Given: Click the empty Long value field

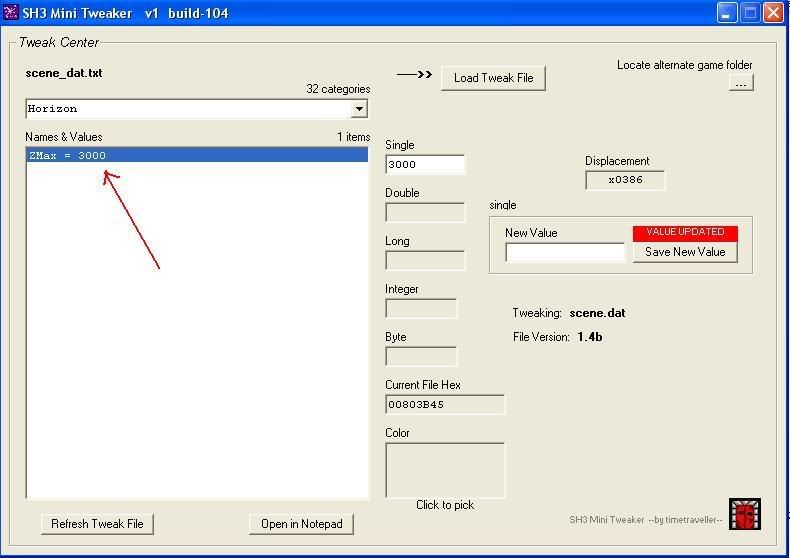Looking at the screenshot, I should pos(425,260).
